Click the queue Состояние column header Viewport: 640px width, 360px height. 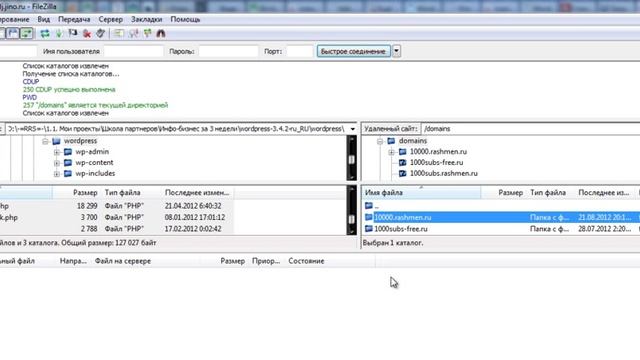306,261
